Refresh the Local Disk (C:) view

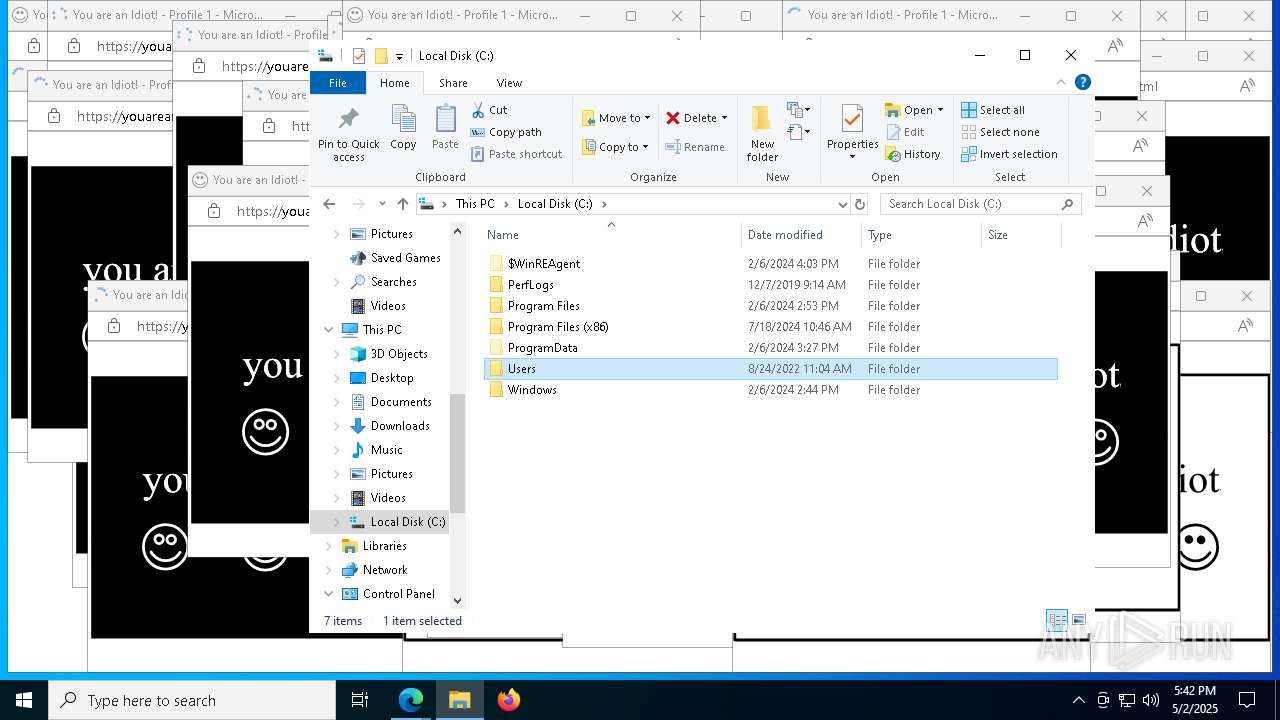click(860, 204)
